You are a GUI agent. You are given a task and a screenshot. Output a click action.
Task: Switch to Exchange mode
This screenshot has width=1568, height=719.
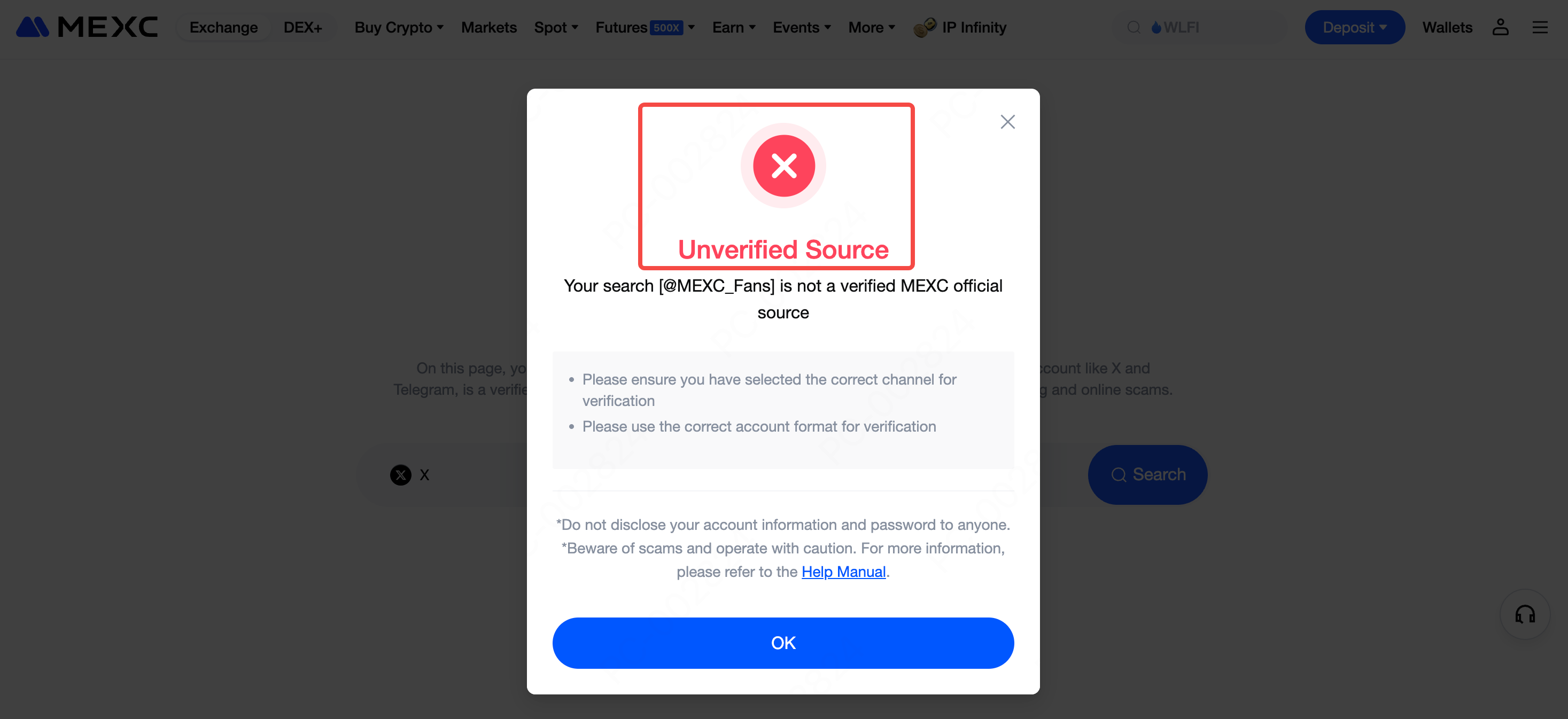[223, 27]
